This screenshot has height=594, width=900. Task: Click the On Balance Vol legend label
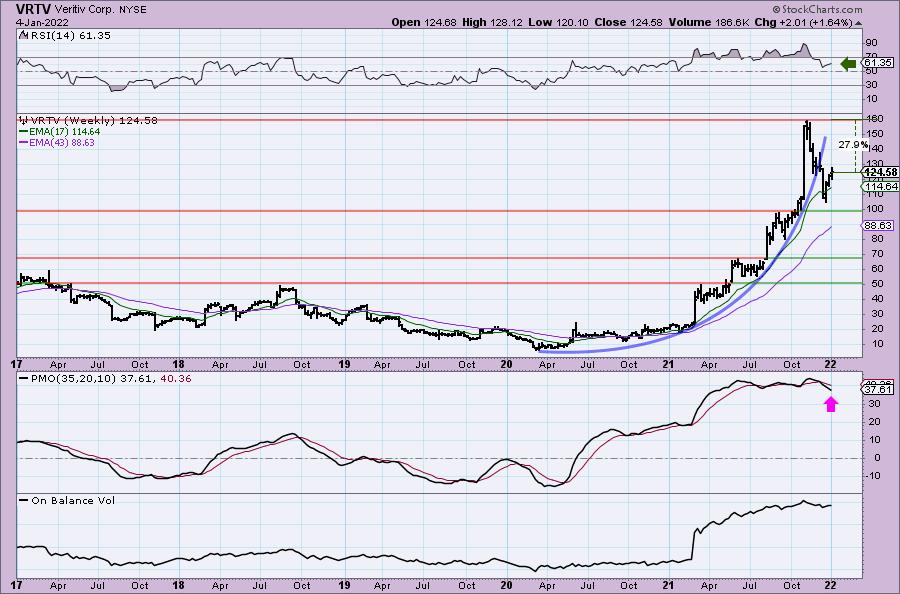[x=73, y=500]
